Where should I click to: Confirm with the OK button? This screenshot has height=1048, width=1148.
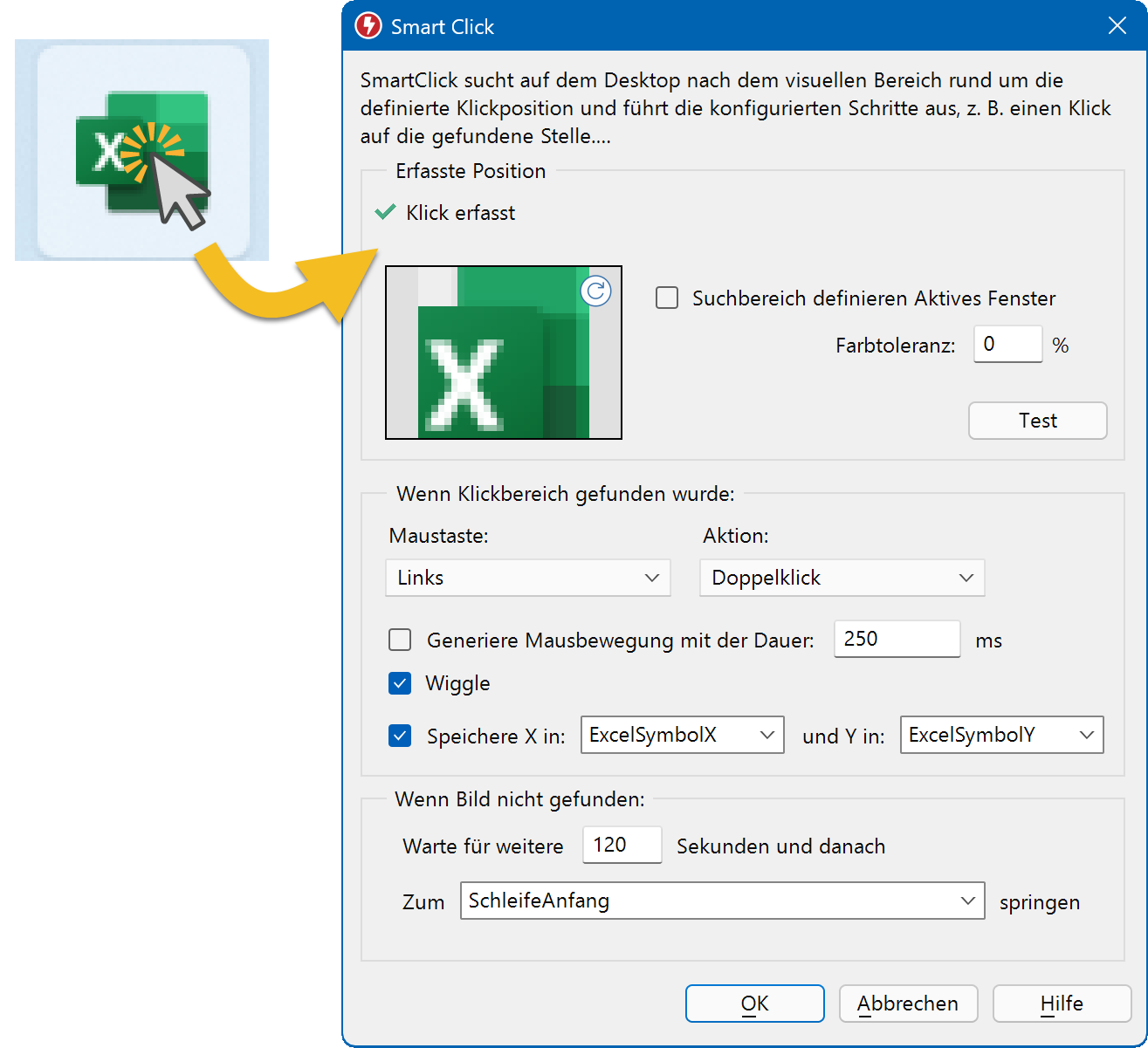(754, 1003)
